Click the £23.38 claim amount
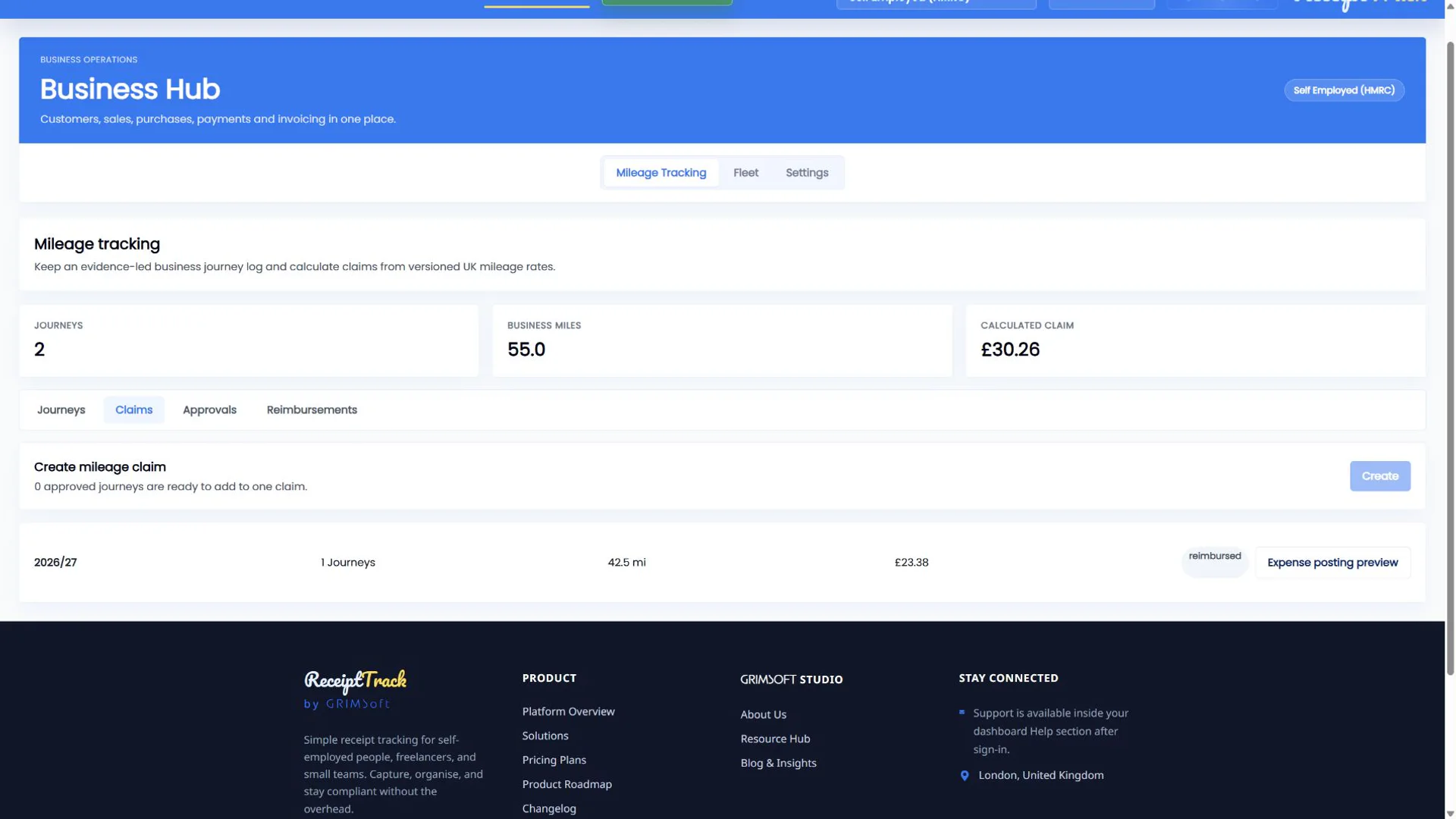Image resolution: width=1456 pixels, height=819 pixels. coord(912,563)
